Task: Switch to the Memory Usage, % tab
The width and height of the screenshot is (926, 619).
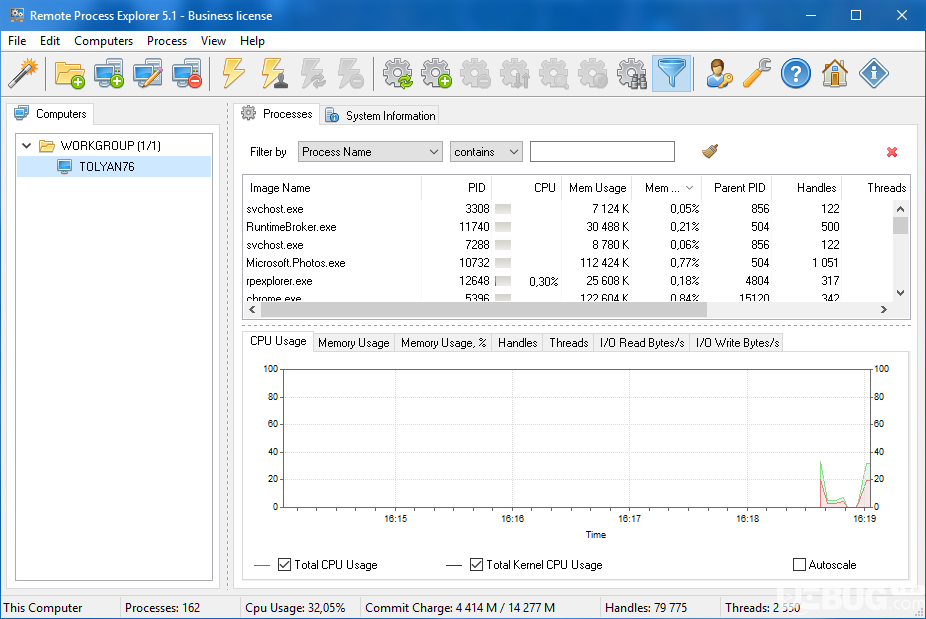Action: 444,343
